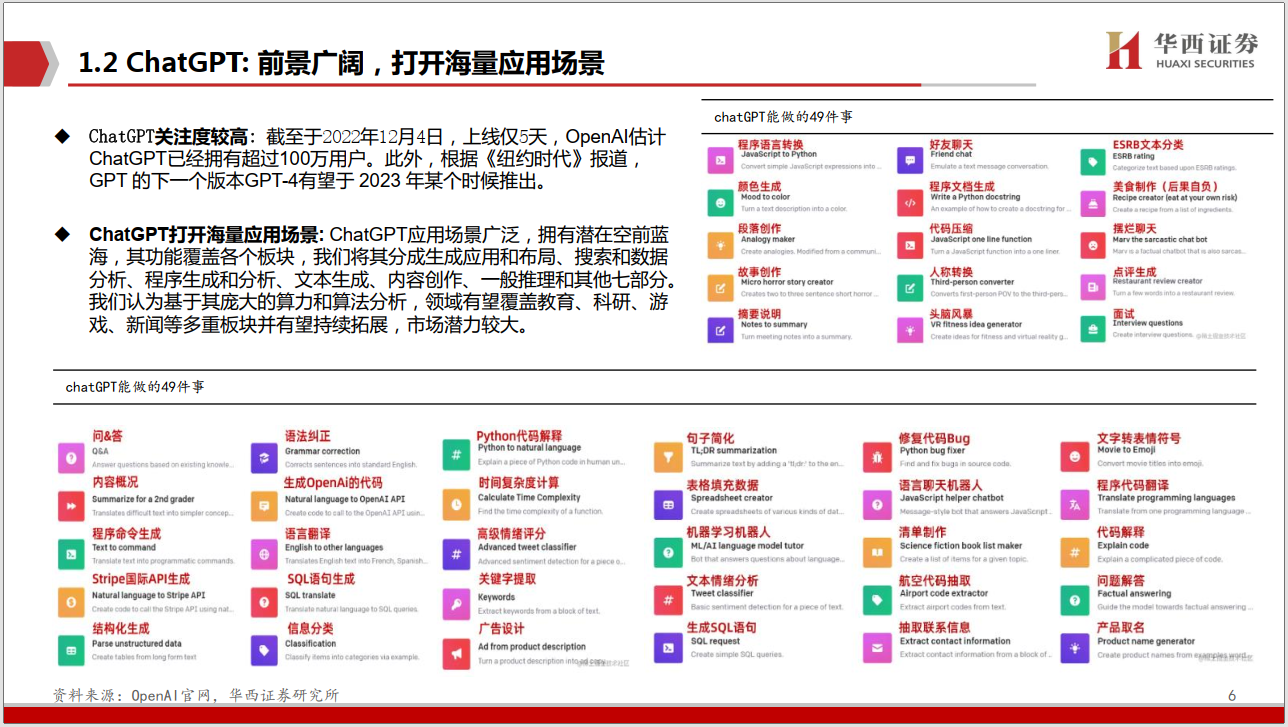1288x727 pixels.
Task: Click the green Mood to color icon
Action: tap(720, 202)
